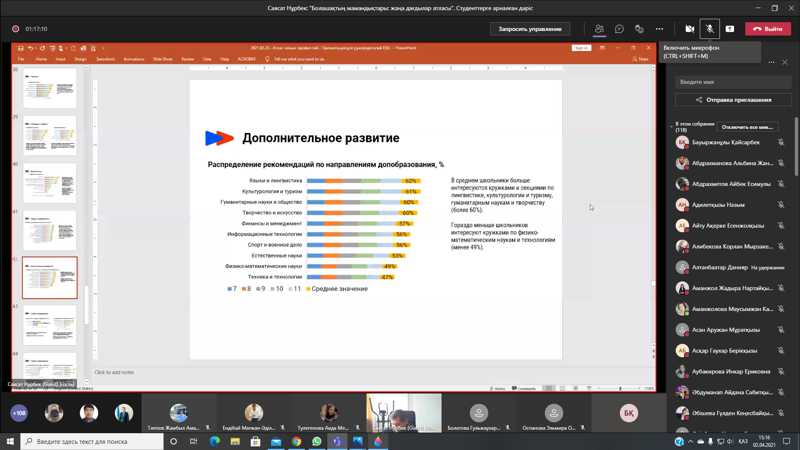Unmute the microphone

[x=709, y=29]
